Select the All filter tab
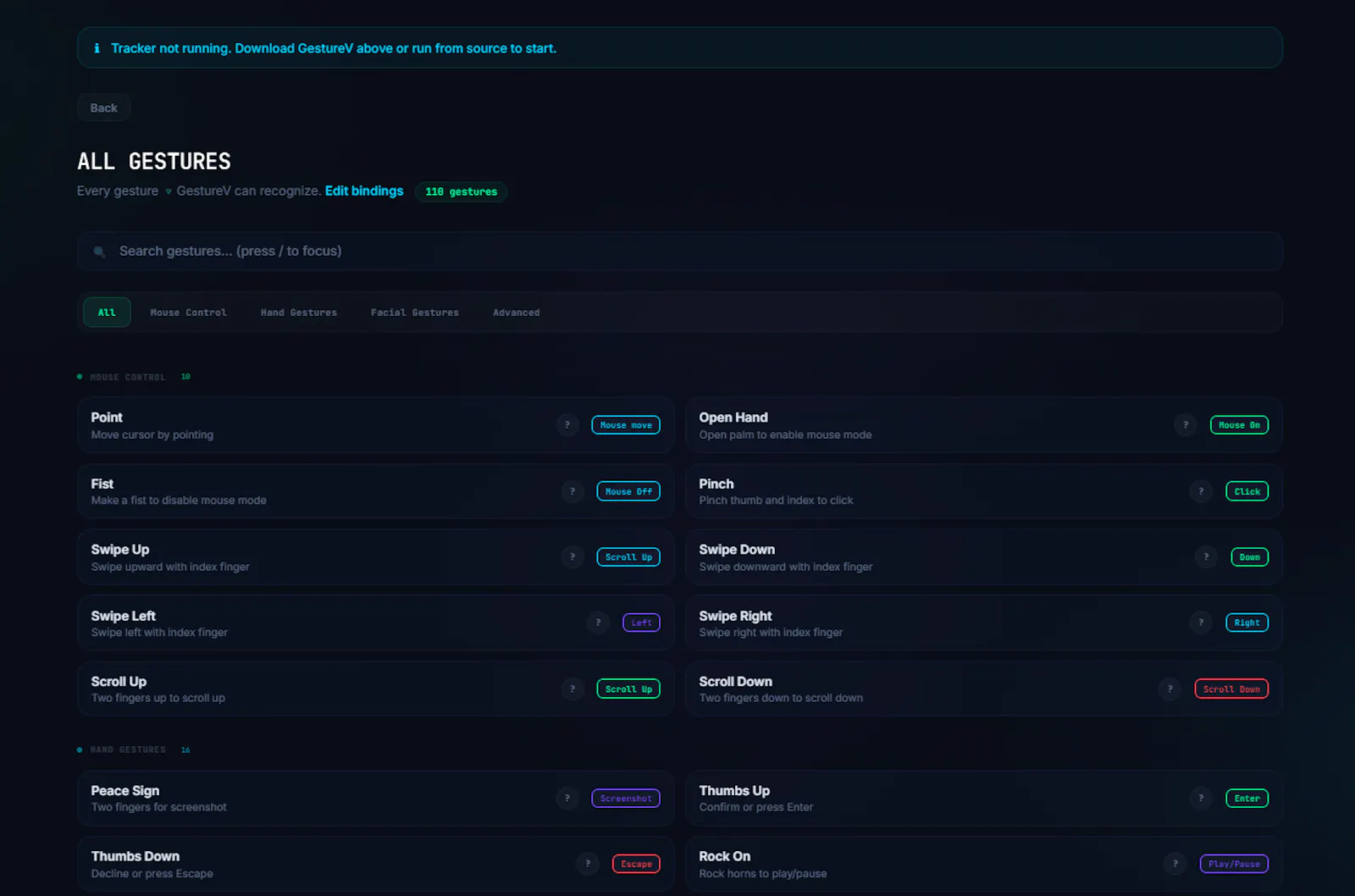This screenshot has height=896, width=1355. point(107,312)
